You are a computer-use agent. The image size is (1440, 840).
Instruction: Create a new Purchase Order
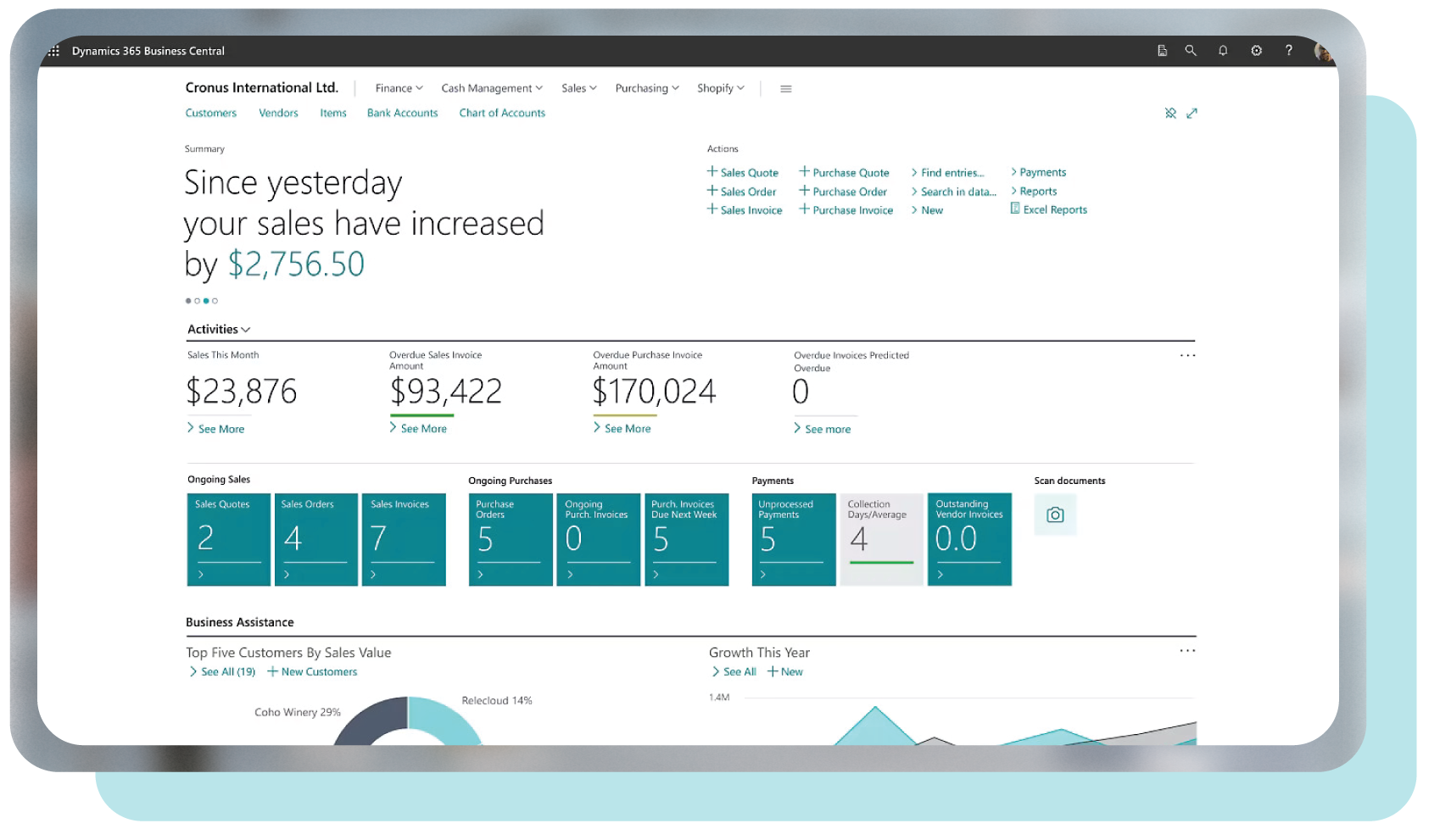point(843,192)
